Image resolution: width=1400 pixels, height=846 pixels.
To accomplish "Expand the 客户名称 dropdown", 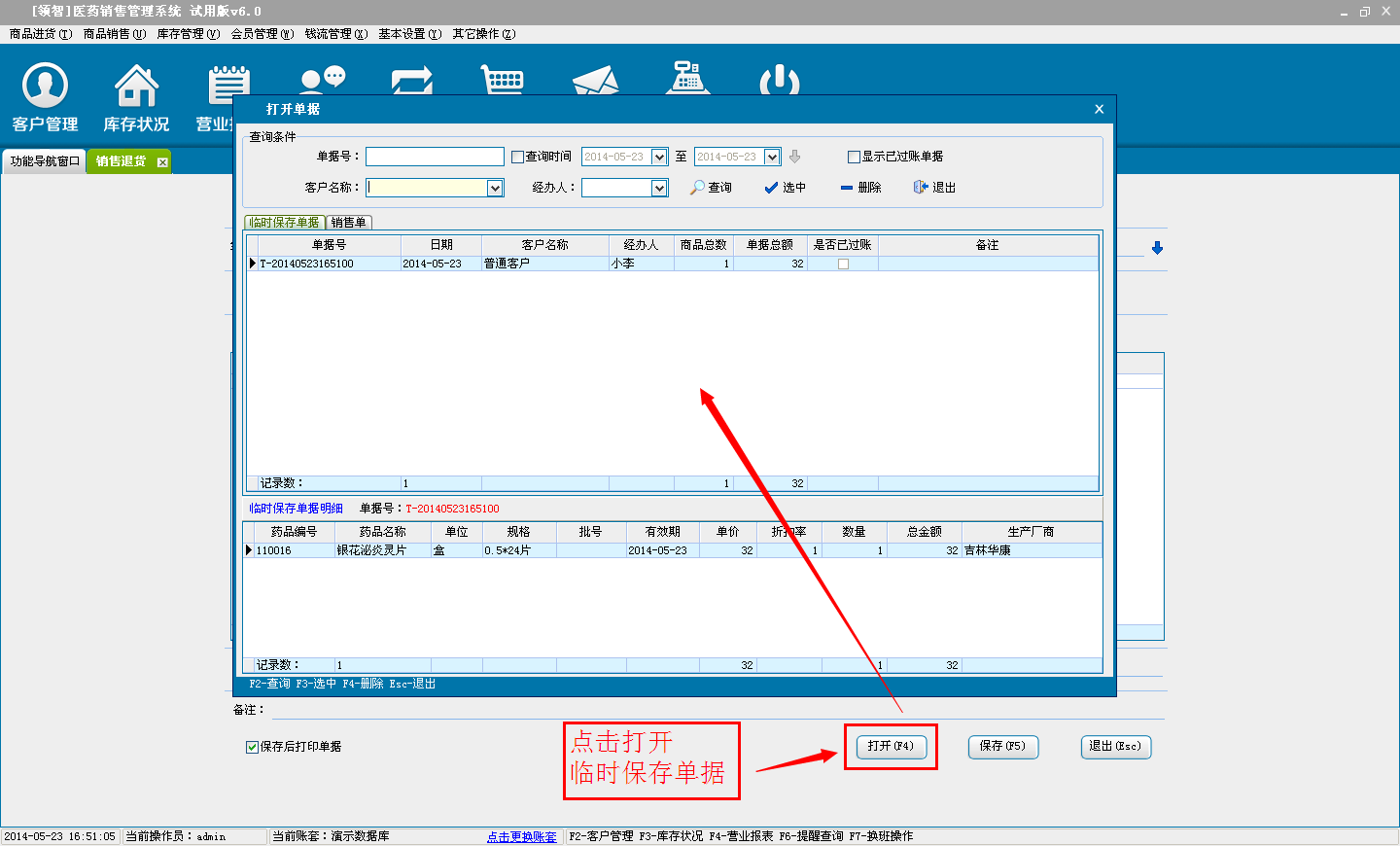I will point(495,188).
